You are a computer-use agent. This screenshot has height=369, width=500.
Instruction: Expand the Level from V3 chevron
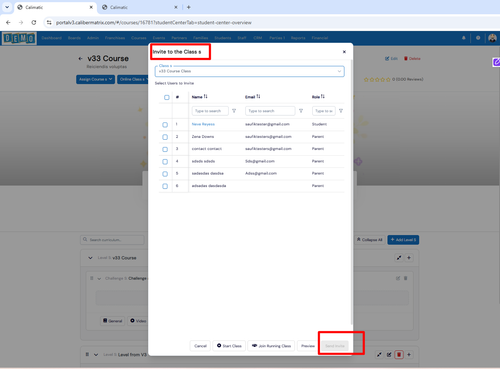coord(96,355)
